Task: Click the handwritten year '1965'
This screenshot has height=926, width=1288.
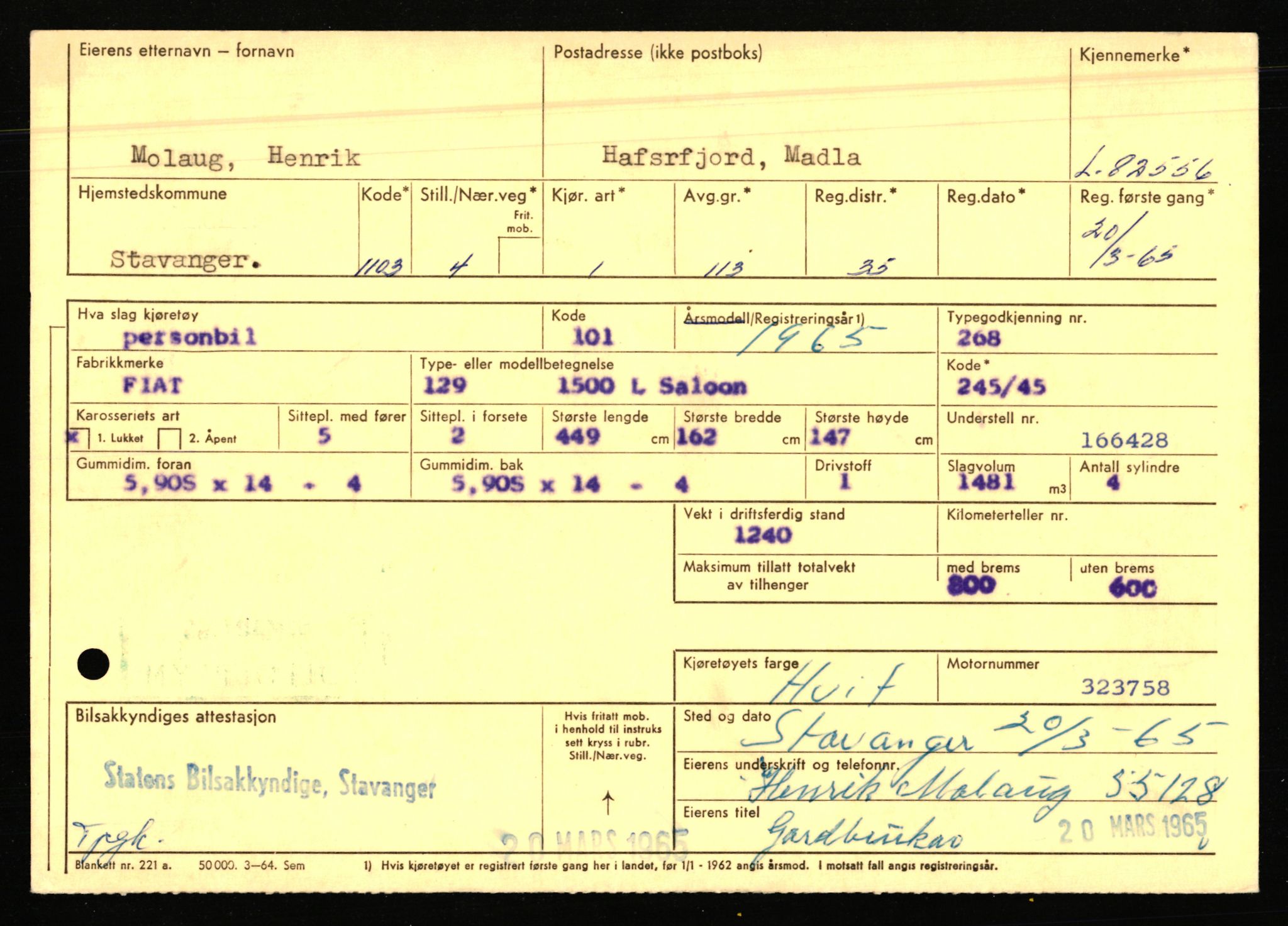Action: coord(811,338)
